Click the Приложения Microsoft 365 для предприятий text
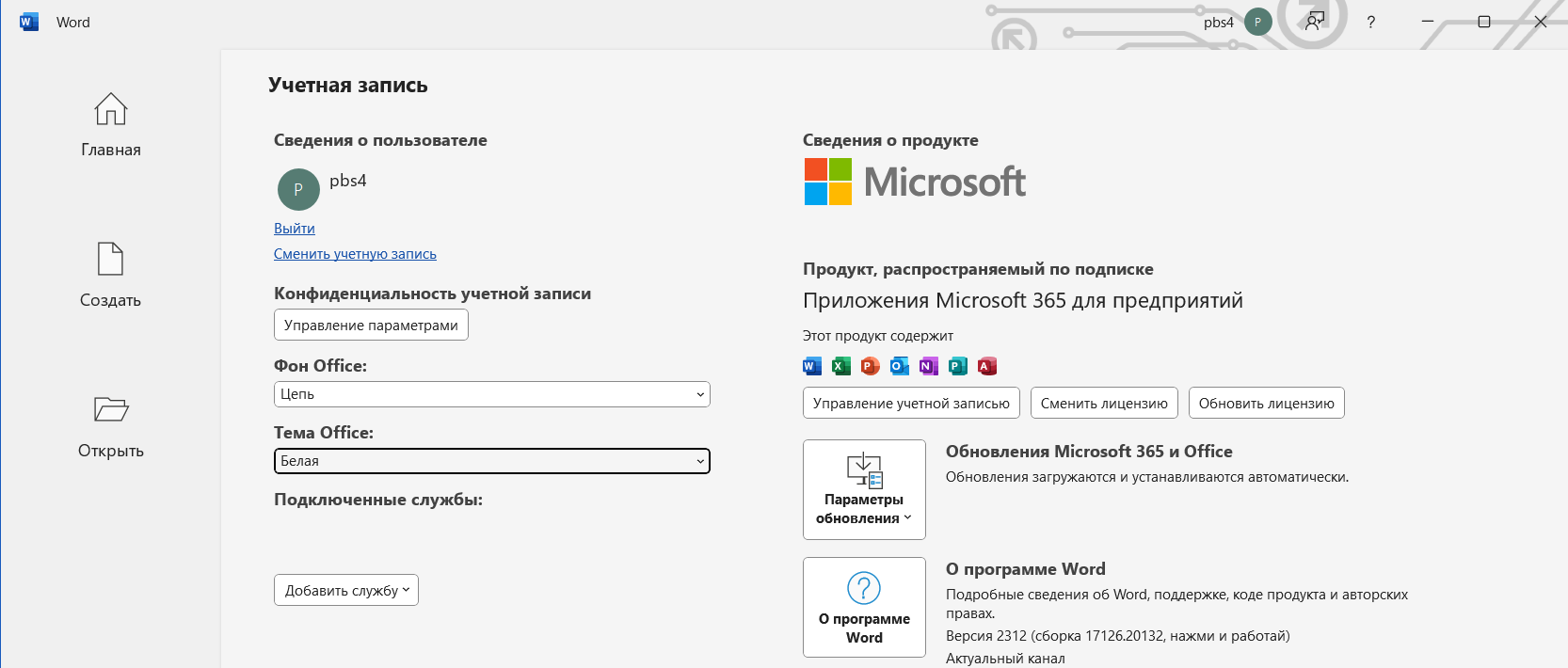 (1023, 300)
